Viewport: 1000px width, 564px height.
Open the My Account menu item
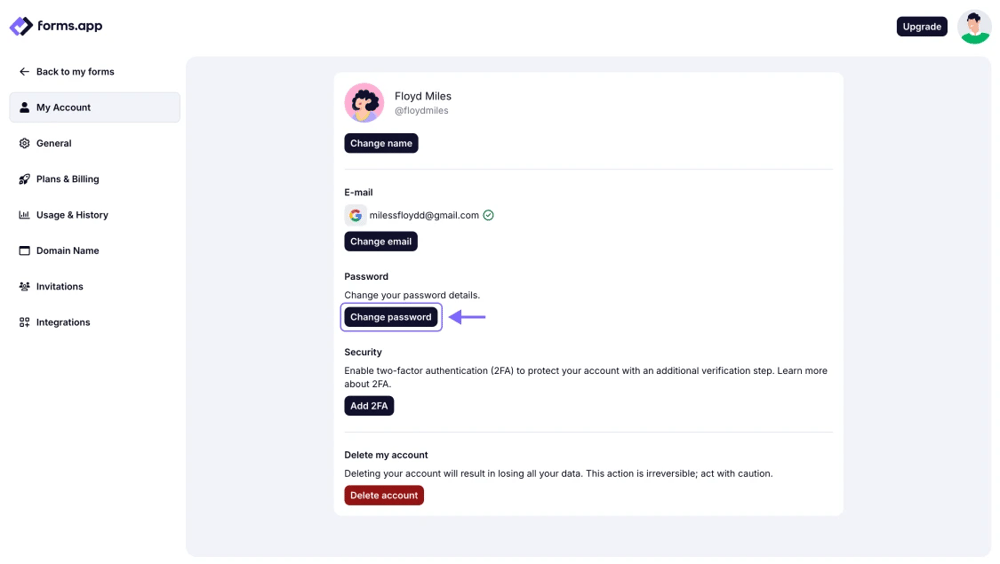[94, 107]
